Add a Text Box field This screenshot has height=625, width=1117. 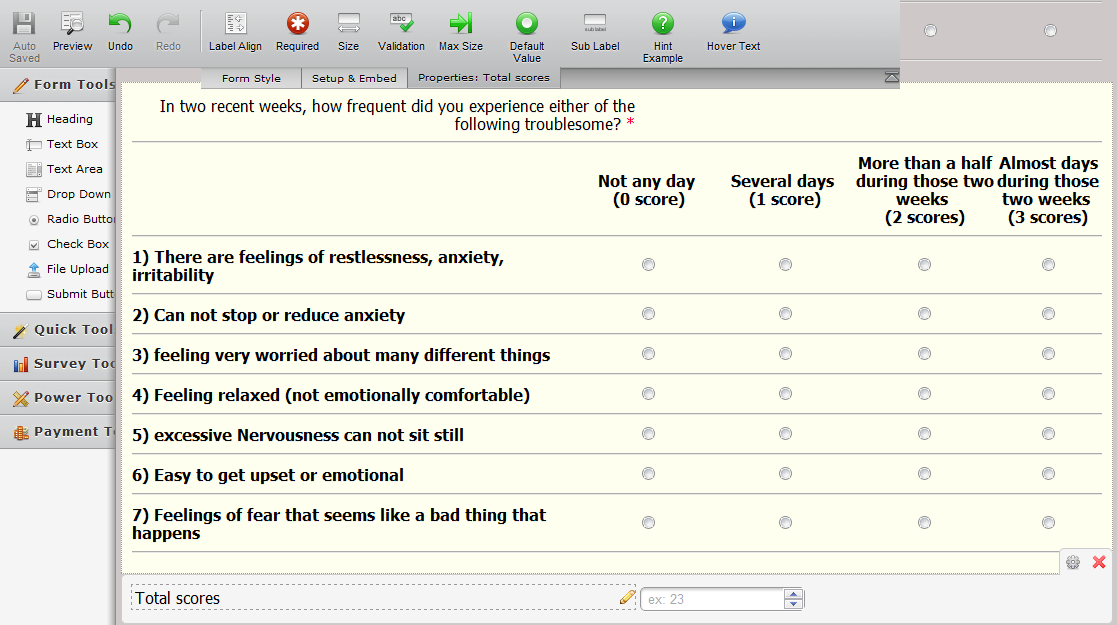62,144
